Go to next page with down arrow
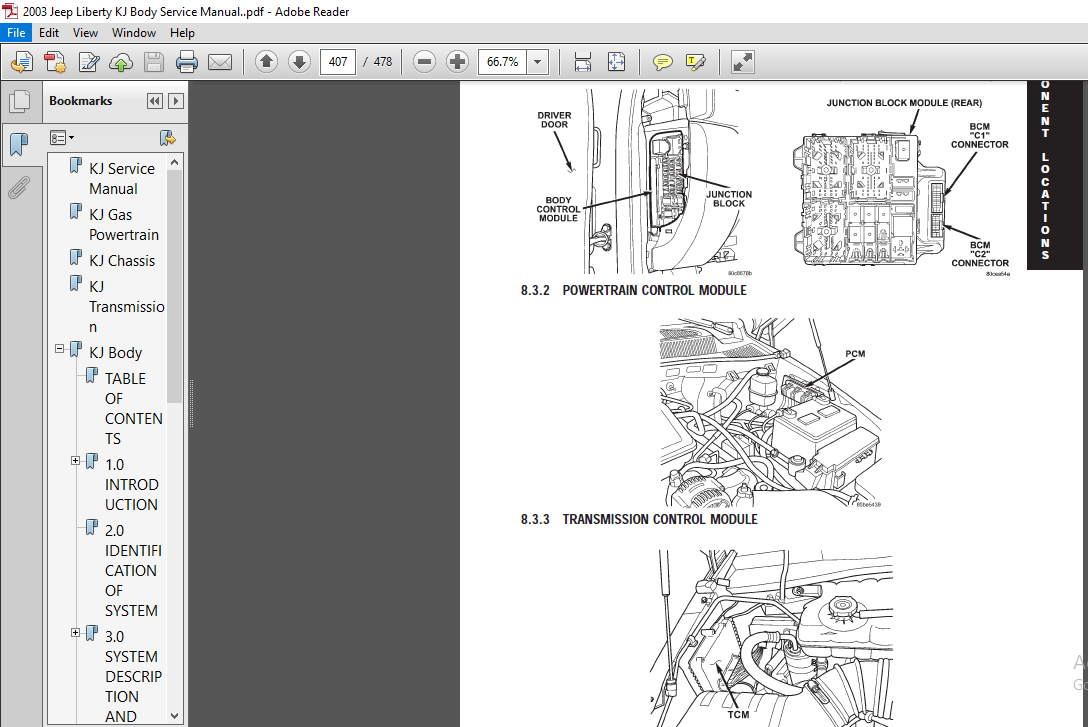 click(x=299, y=62)
